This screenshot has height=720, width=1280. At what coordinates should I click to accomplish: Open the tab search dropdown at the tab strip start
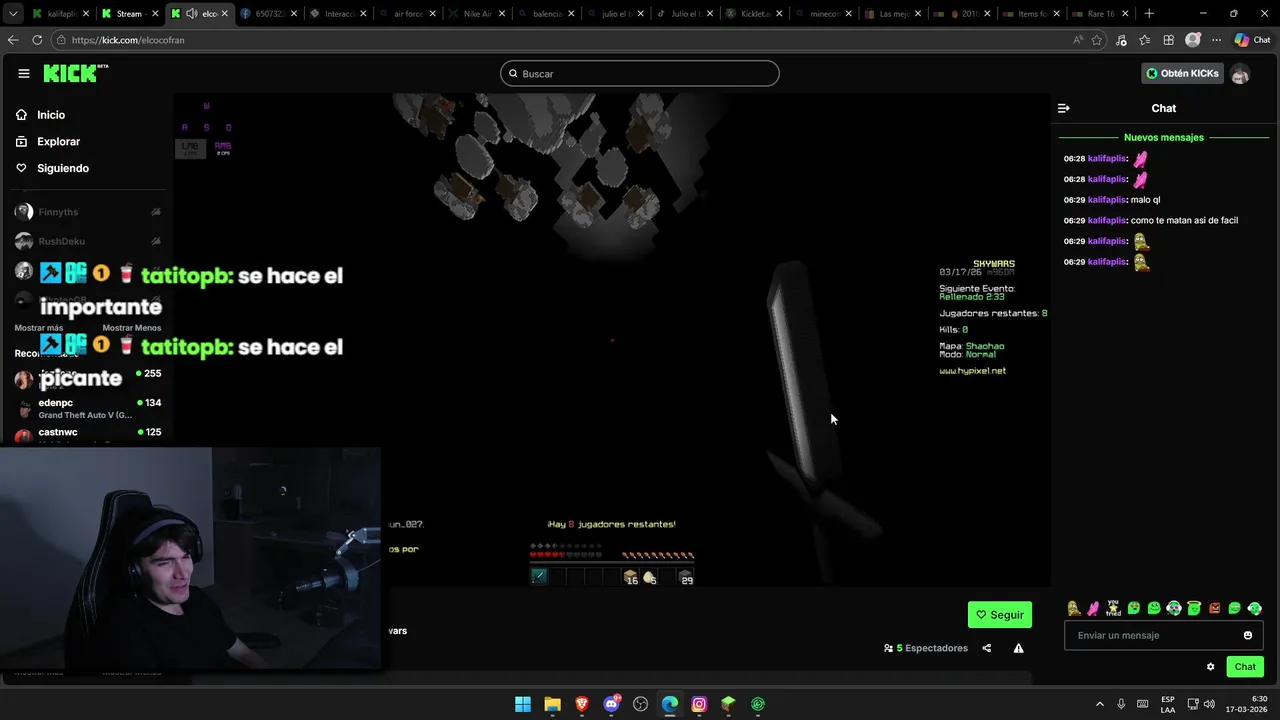[12, 13]
